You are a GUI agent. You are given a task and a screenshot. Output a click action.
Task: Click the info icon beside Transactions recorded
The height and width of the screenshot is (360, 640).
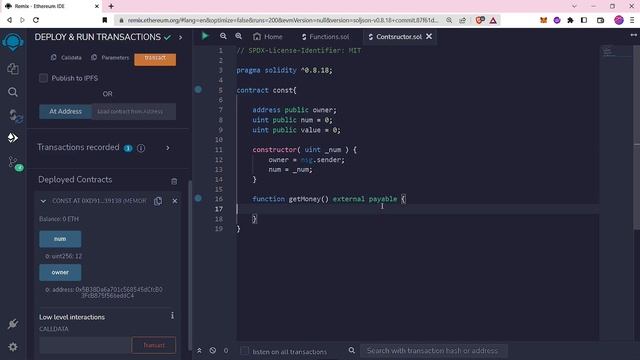[x=141, y=148]
